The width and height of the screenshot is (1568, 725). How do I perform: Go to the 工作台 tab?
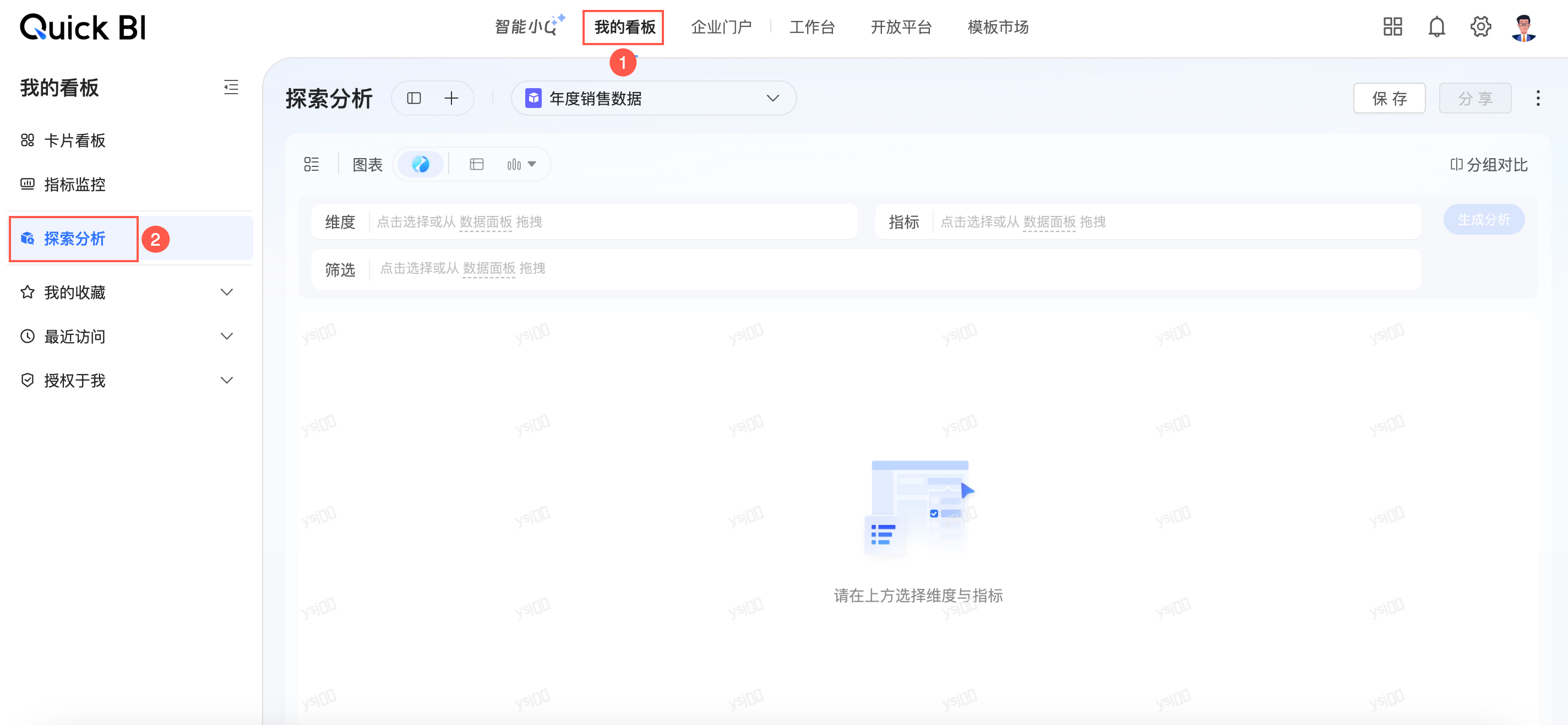812,27
